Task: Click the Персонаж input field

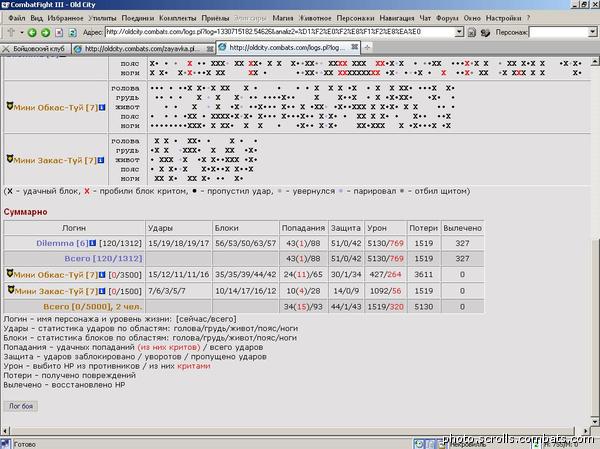Action: pyautogui.click(x=559, y=32)
